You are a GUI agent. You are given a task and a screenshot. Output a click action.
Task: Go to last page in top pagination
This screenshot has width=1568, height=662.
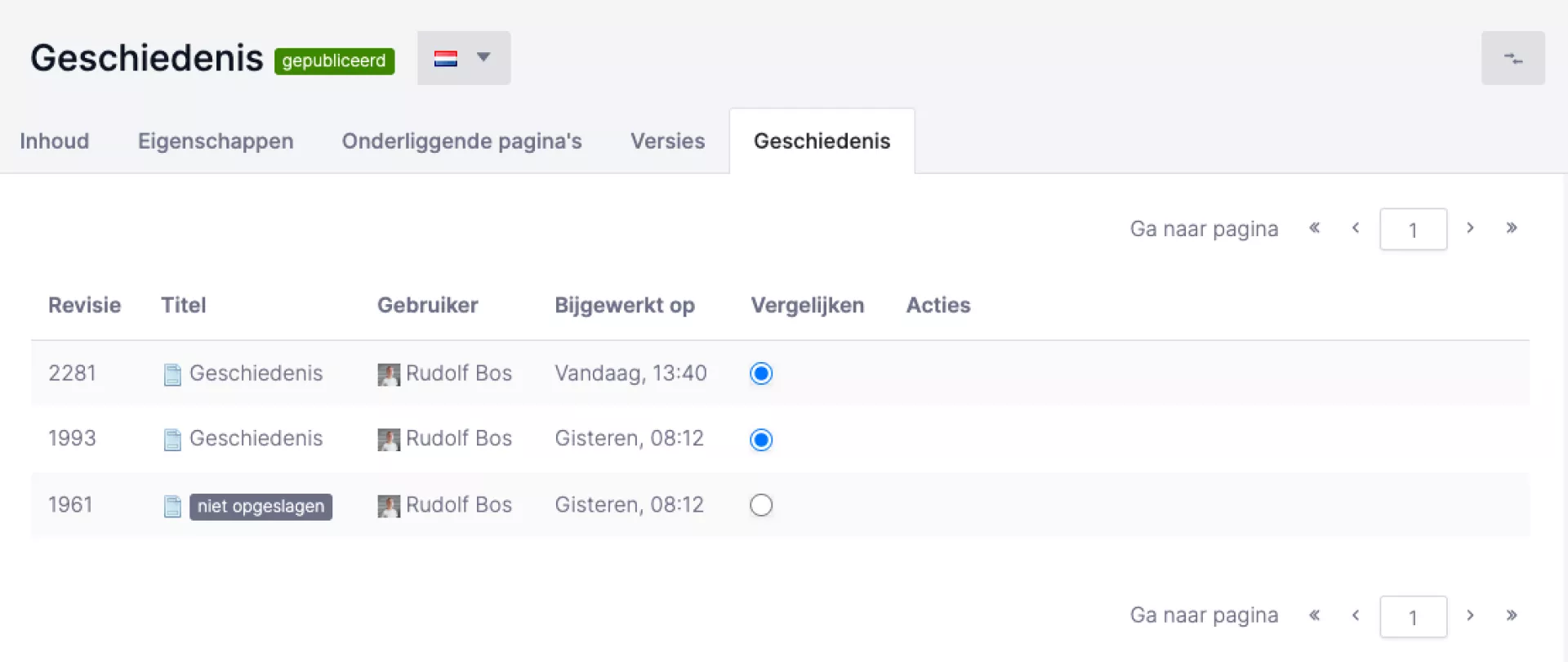(x=1512, y=228)
